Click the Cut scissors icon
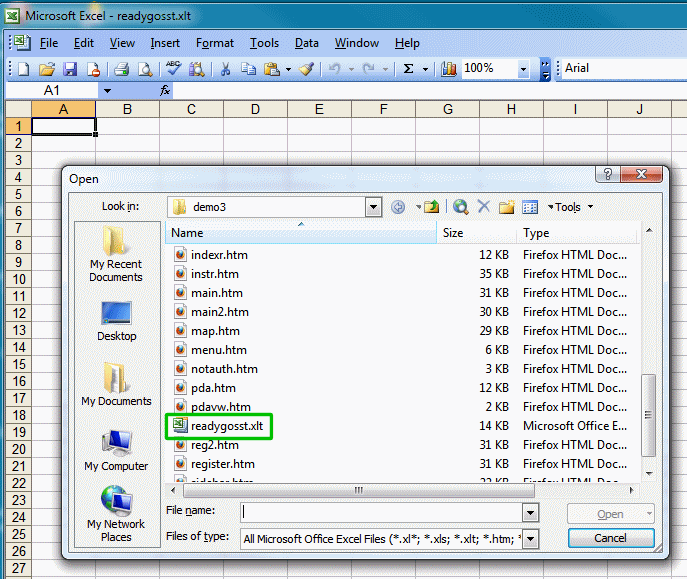Image resolution: width=687 pixels, height=579 pixels. click(x=226, y=69)
